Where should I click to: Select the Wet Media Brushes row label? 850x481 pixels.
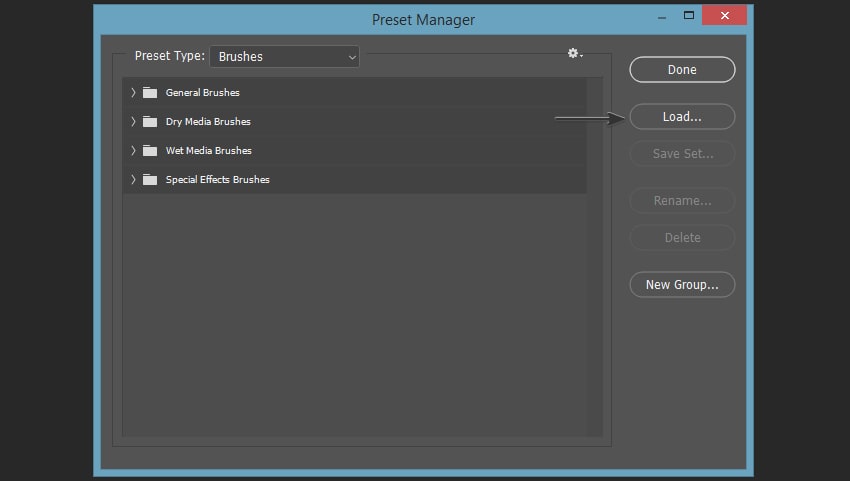pos(209,150)
